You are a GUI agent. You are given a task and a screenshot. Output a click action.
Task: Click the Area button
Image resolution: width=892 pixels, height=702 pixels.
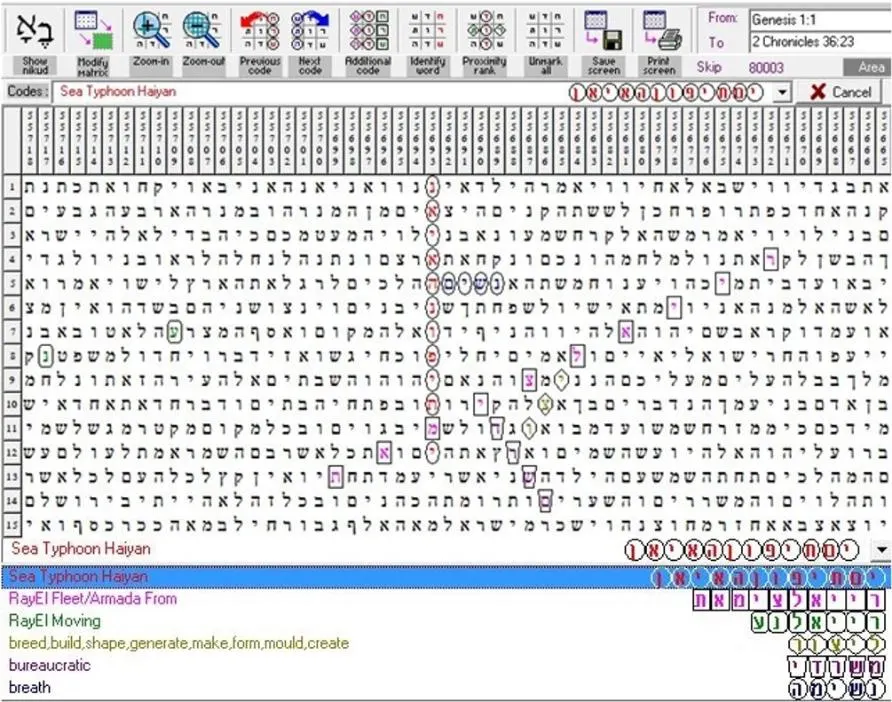867,68
